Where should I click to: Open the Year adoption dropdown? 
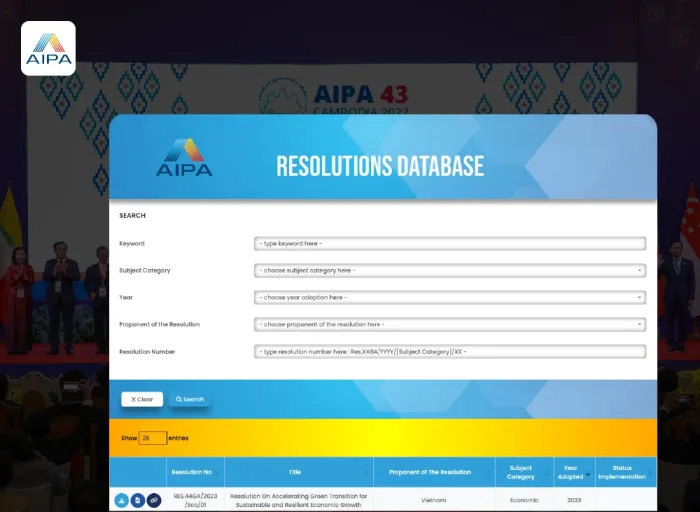pyautogui.click(x=450, y=297)
